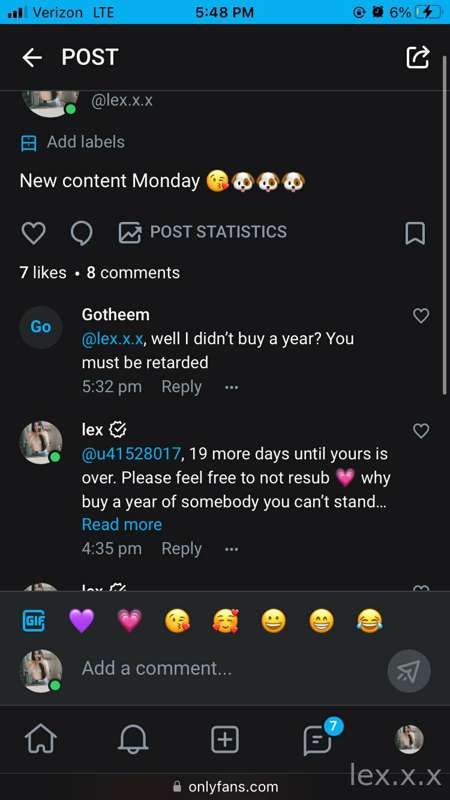Image resolution: width=450 pixels, height=800 pixels.
Task: Go back using the arrow icon
Action: tap(32, 58)
